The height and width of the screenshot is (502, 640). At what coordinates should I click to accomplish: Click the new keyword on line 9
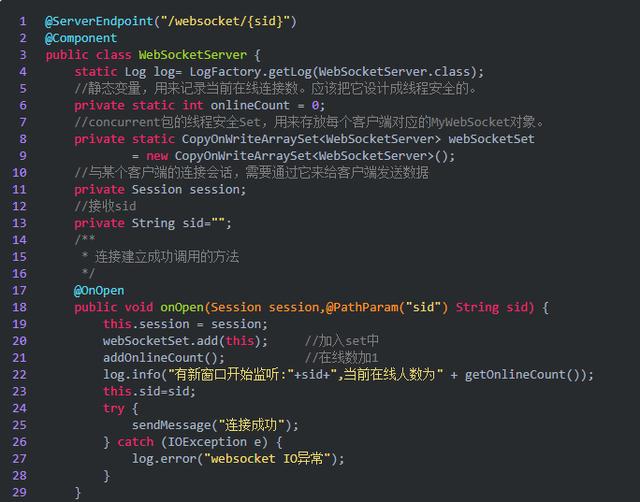point(157,156)
